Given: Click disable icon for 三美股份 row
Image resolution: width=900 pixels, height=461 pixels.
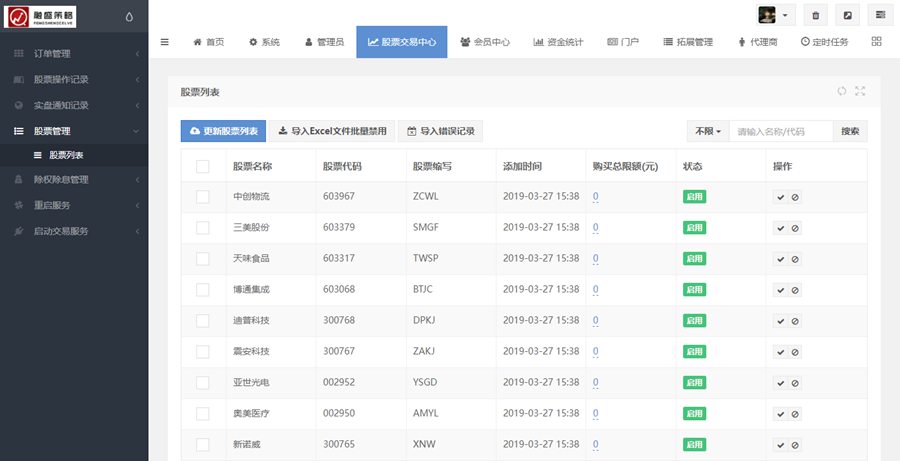Looking at the screenshot, I should (795, 228).
